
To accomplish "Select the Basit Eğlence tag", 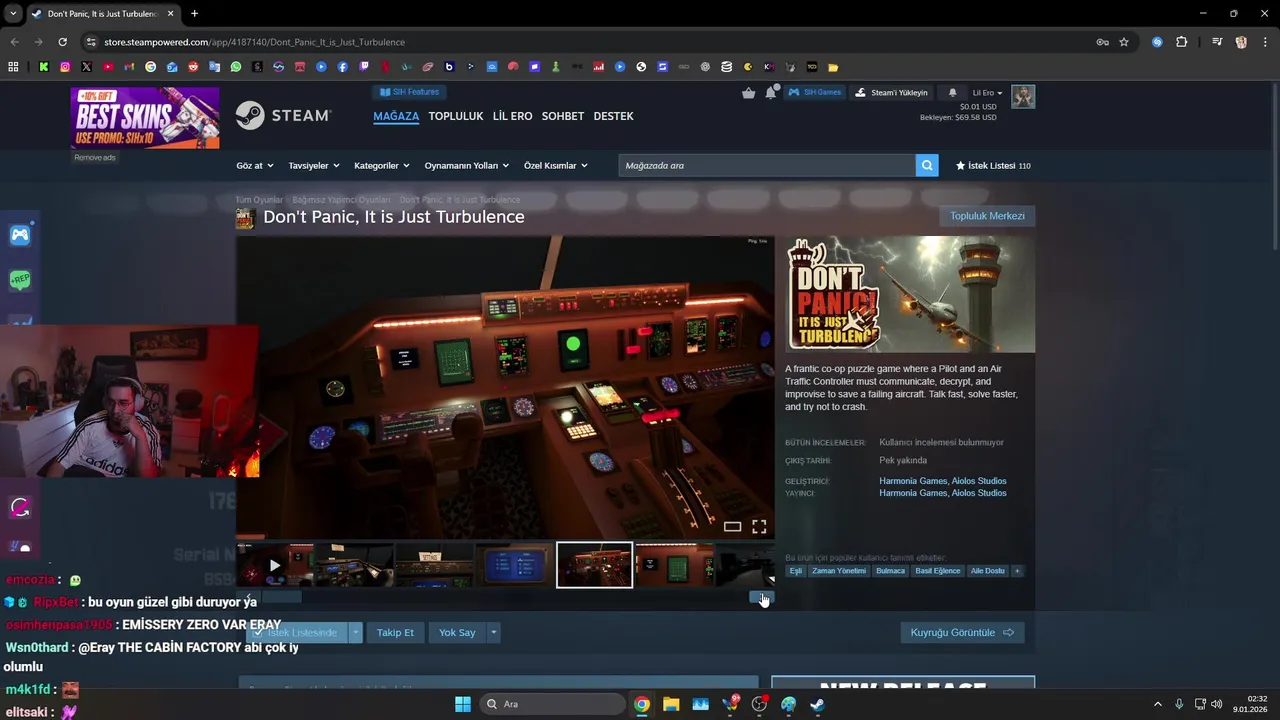I will coord(938,571).
